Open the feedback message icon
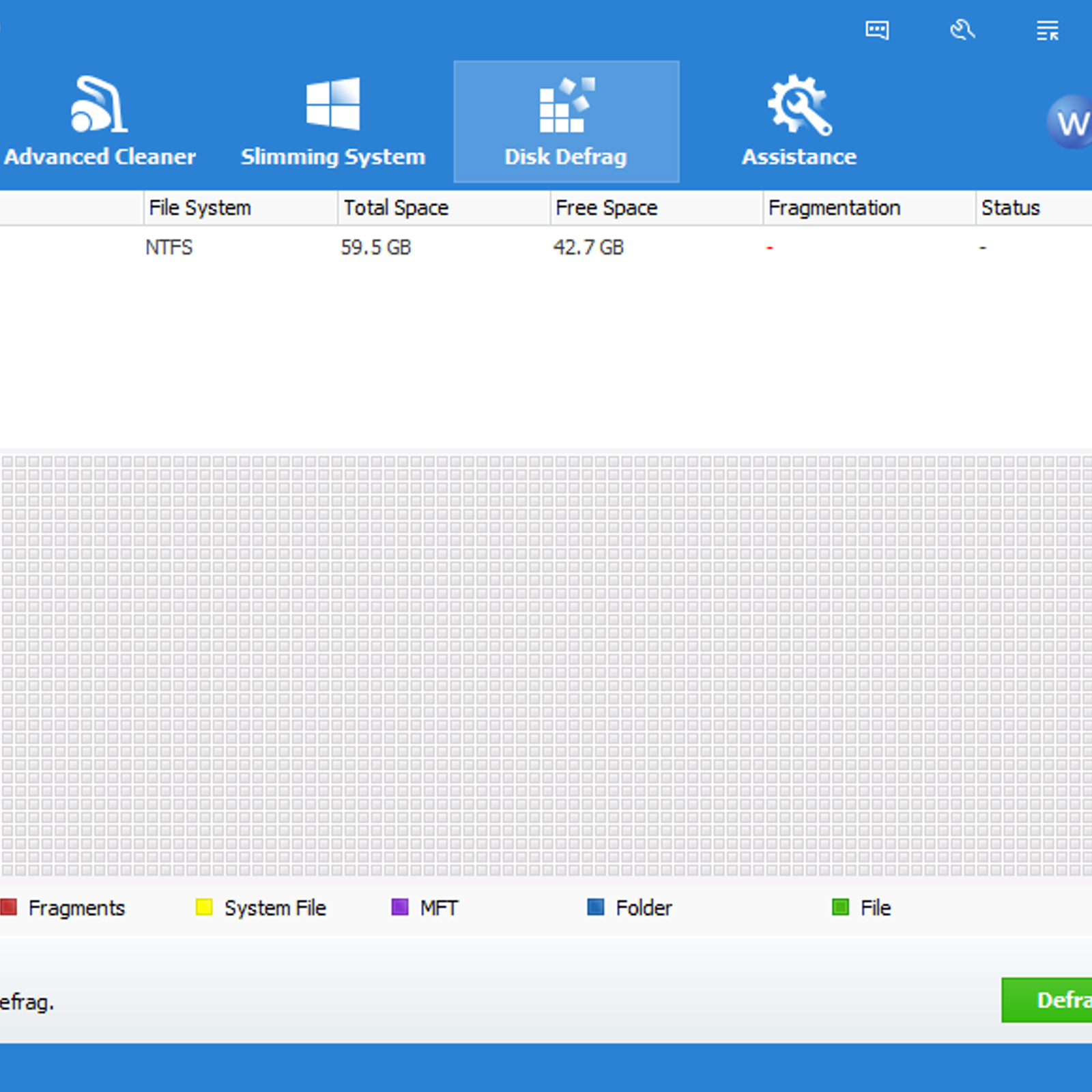This screenshot has height=1092, width=1092. pos(877,30)
